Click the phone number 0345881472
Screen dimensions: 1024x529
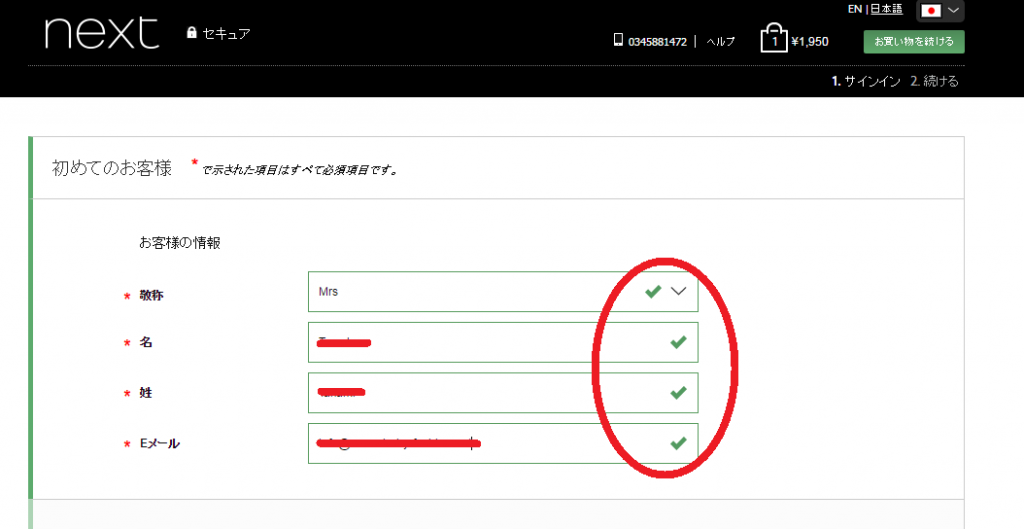(658, 42)
